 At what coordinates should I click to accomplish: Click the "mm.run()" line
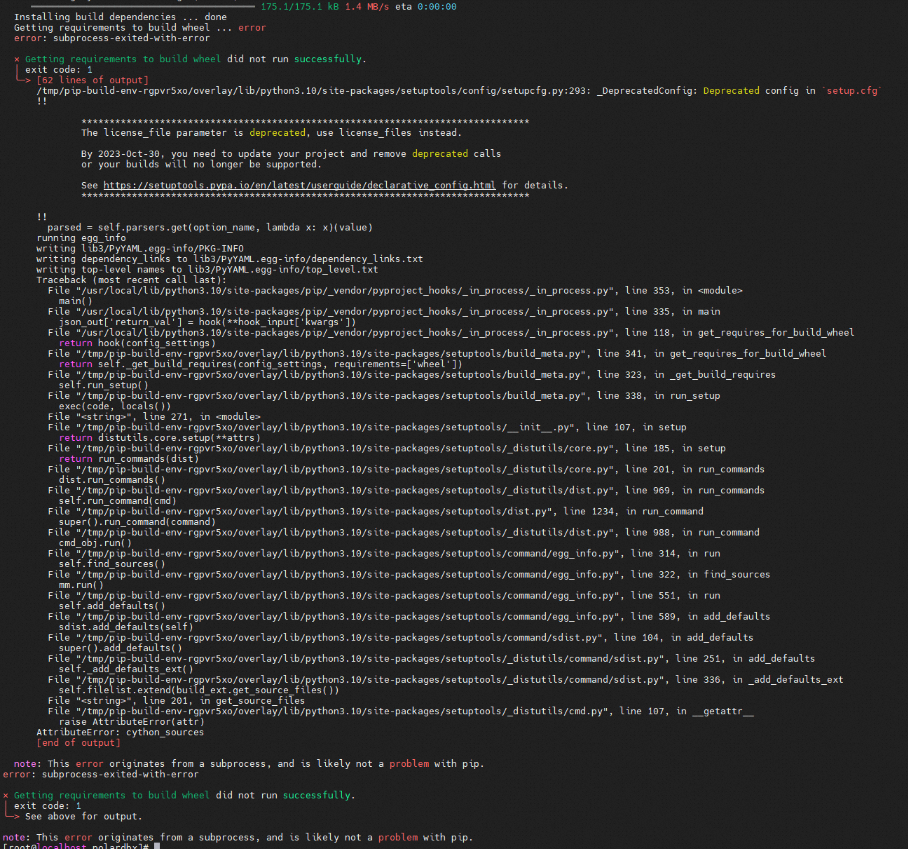click(81, 585)
